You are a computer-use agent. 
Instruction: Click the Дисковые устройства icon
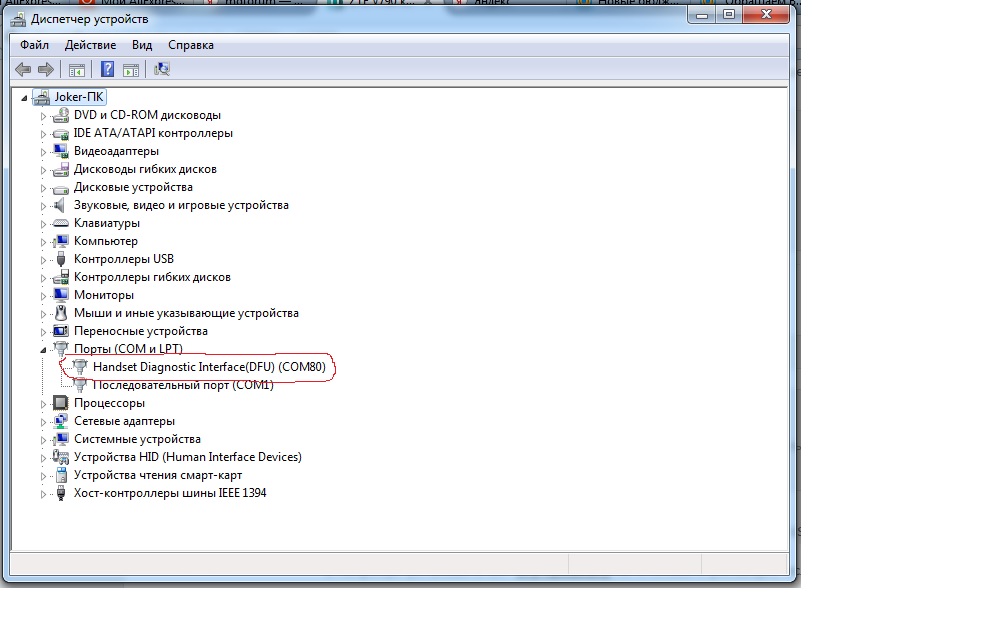point(60,188)
